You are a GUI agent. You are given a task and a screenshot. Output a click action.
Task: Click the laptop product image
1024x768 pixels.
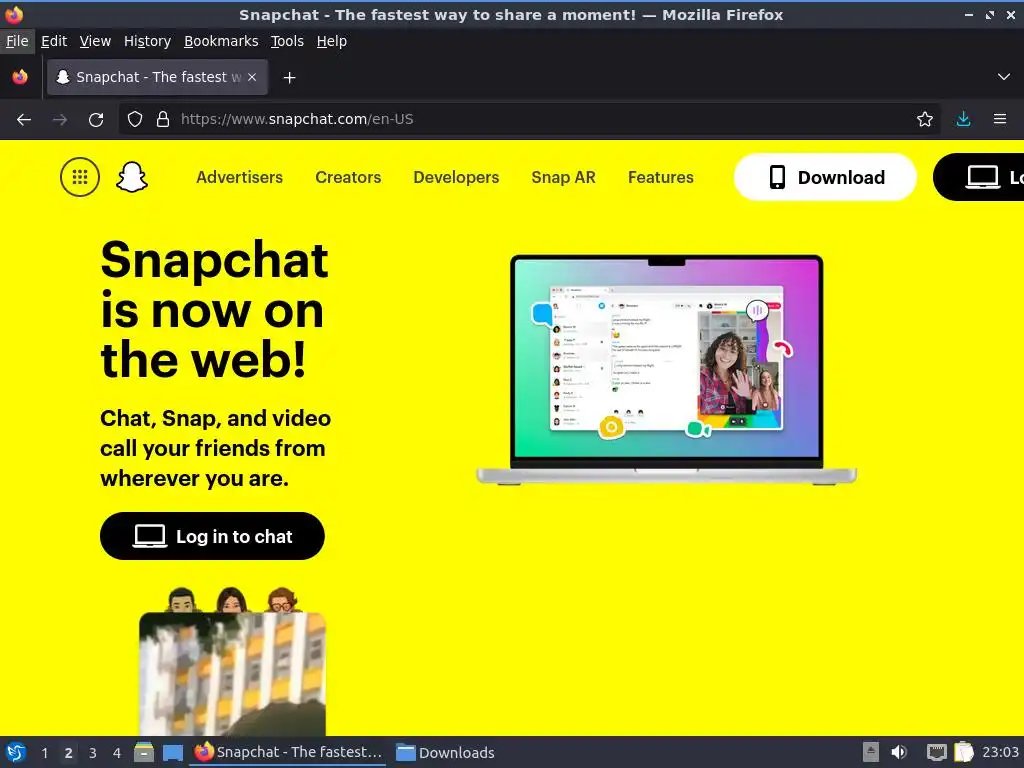(667, 370)
